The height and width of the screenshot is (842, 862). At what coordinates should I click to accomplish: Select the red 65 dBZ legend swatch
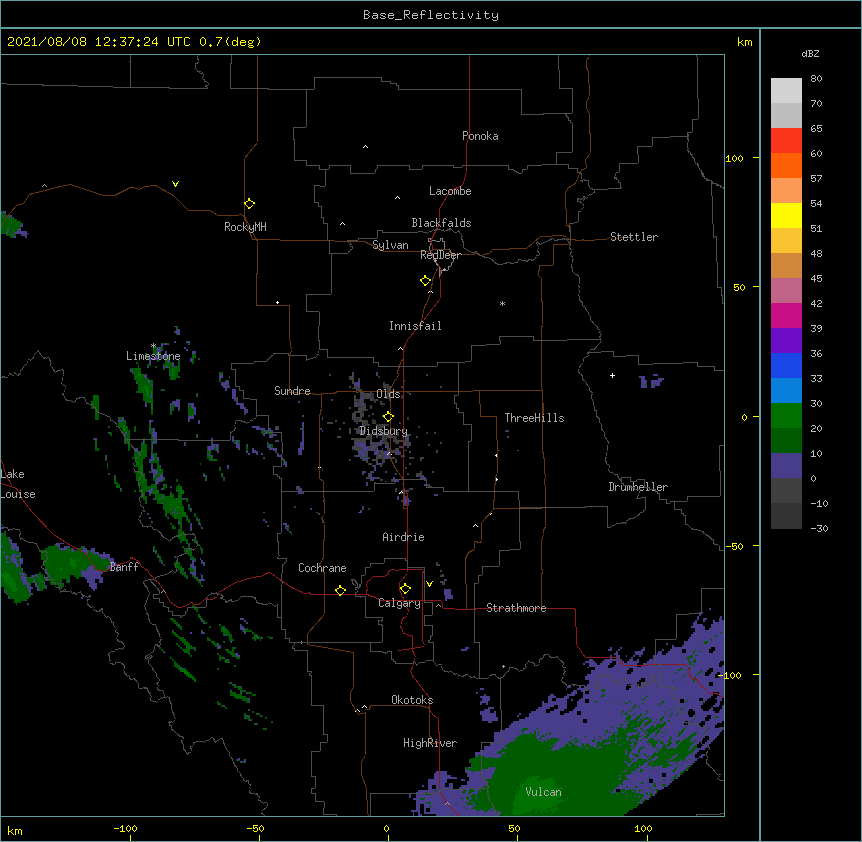(786, 141)
